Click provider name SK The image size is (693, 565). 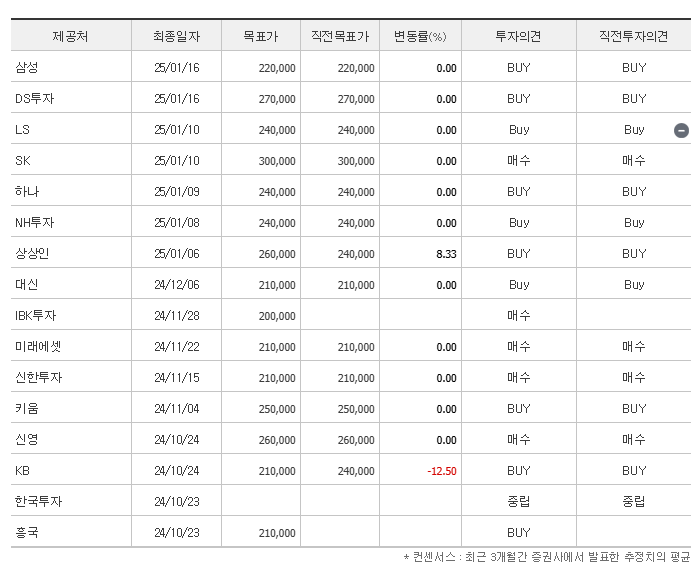(x=23, y=160)
